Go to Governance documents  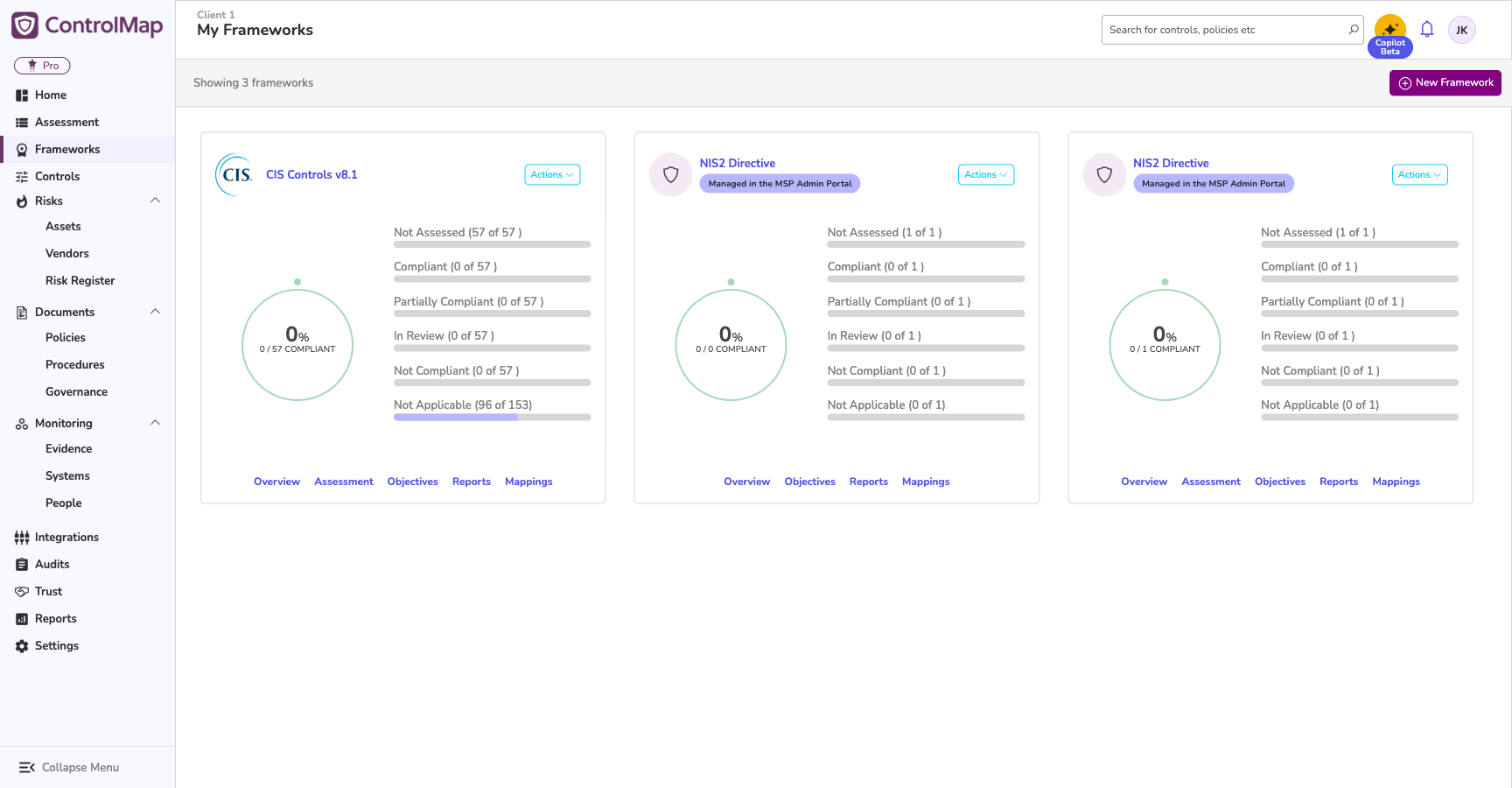click(x=77, y=392)
